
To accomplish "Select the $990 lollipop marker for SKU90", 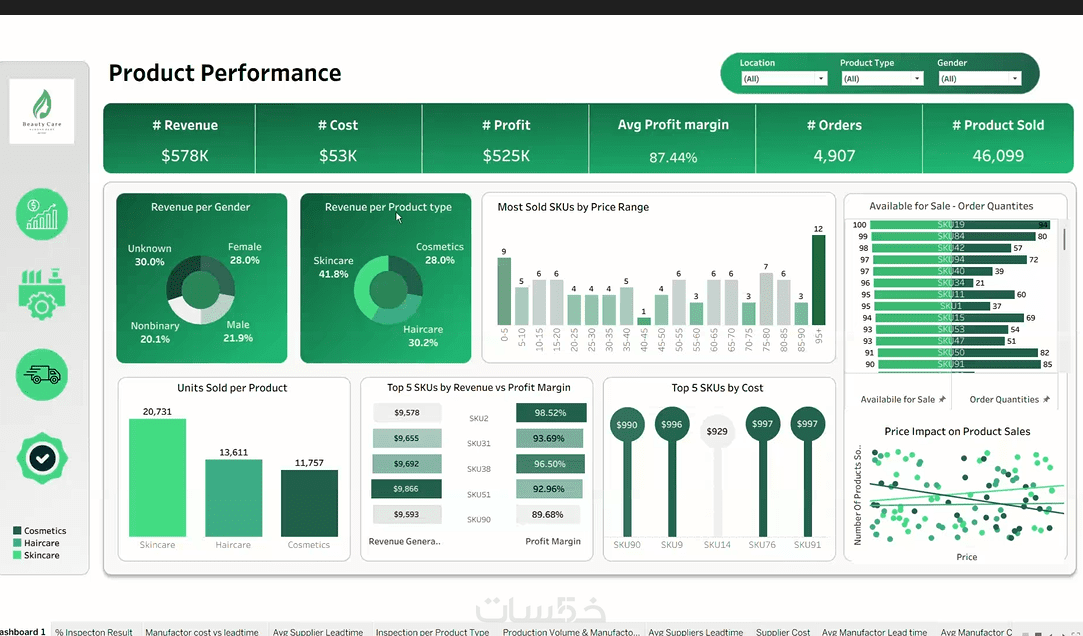I will (627, 425).
